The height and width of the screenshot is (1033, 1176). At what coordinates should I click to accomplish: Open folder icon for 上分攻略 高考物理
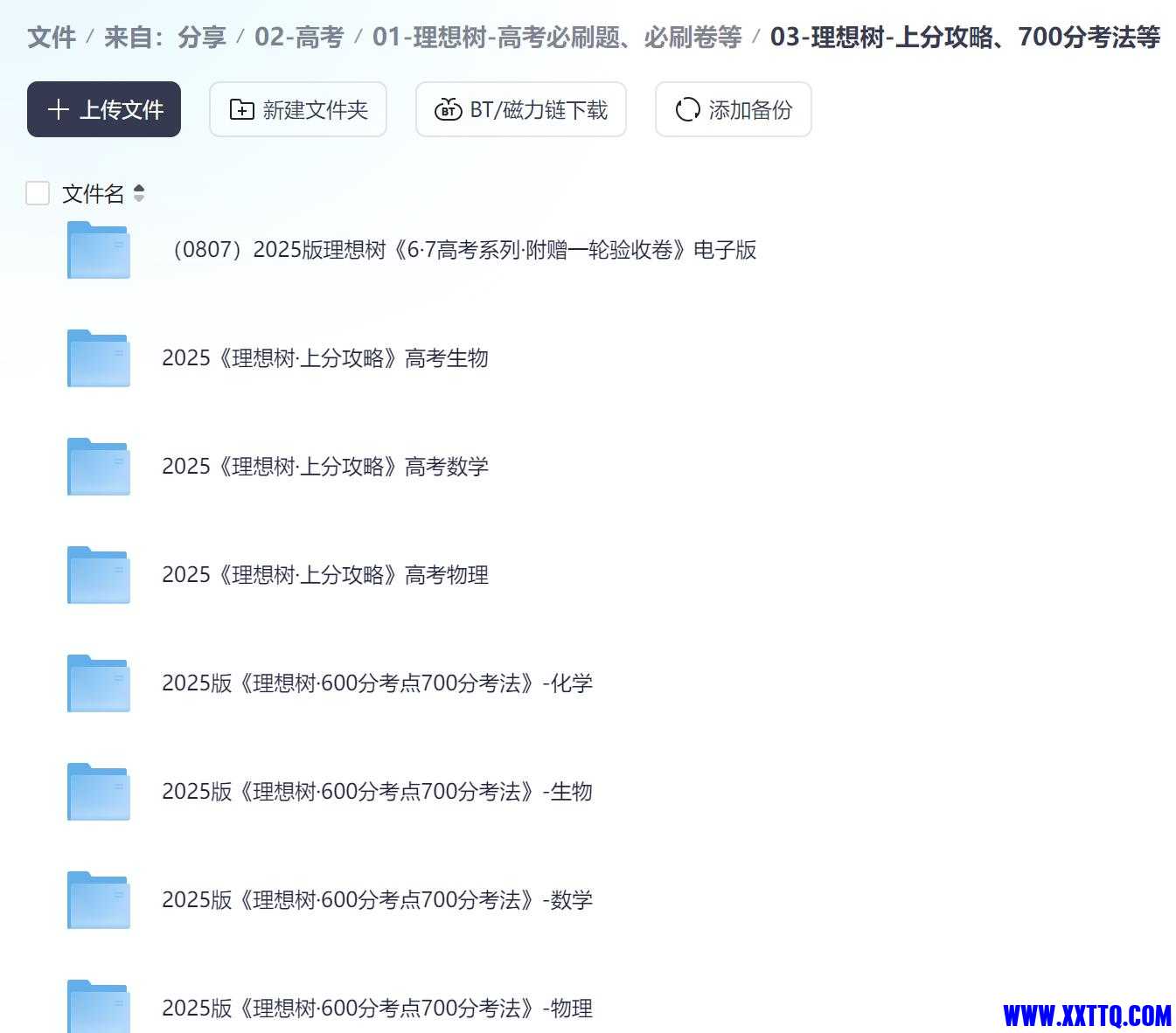click(x=99, y=575)
